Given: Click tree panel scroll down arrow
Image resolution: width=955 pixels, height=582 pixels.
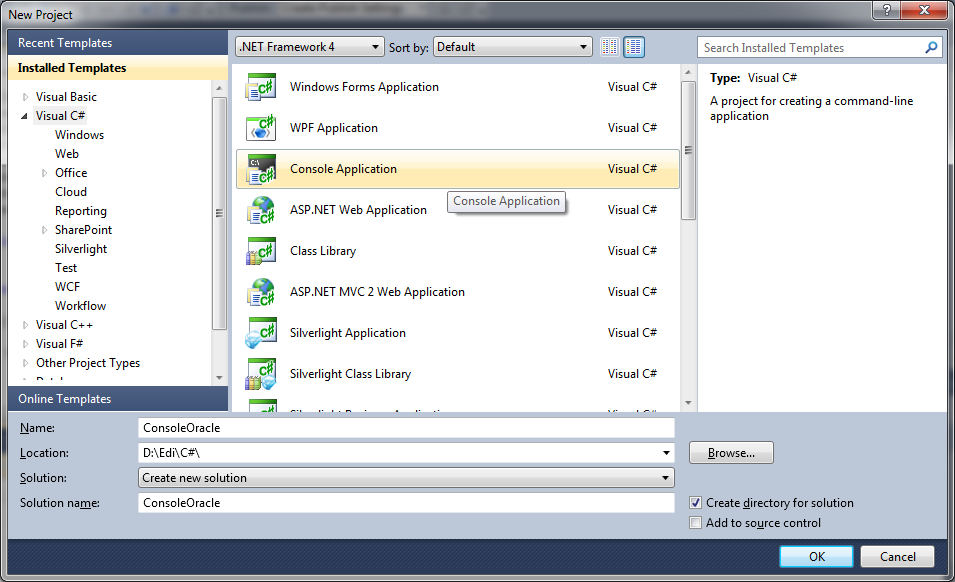Looking at the screenshot, I should [219, 378].
